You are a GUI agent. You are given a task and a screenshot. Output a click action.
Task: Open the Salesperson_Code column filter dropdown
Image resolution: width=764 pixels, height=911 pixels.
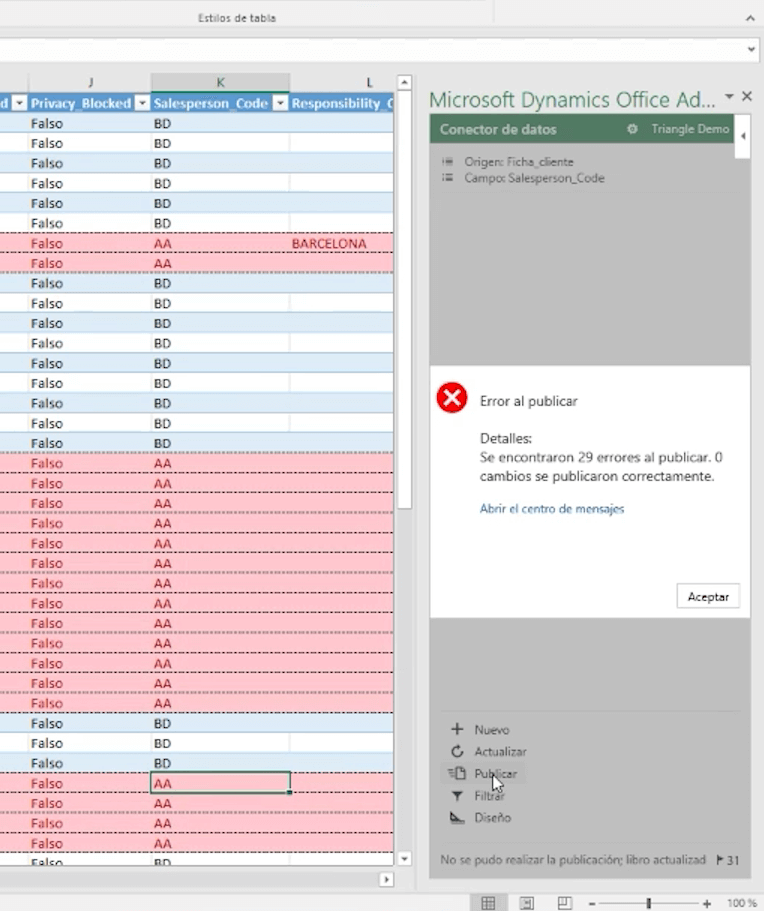click(x=280, y=103)
